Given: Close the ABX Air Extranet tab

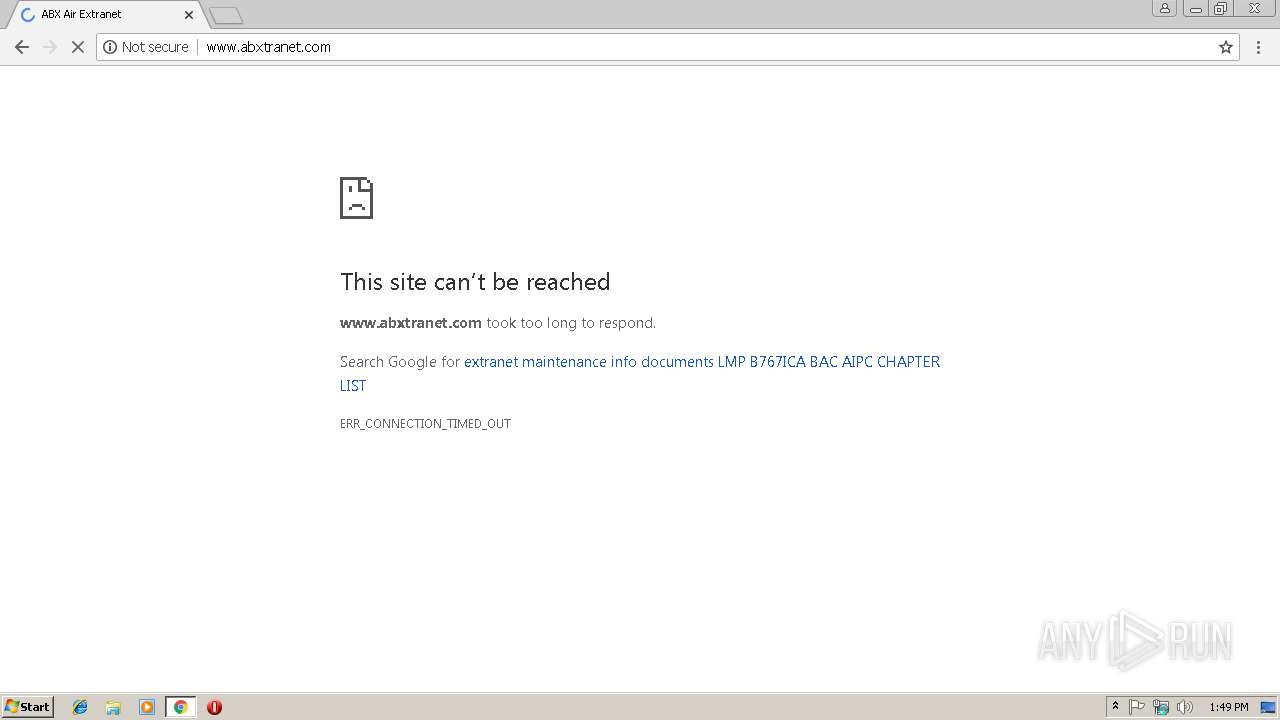Looking at the screenshot, I should coord(189,15).
